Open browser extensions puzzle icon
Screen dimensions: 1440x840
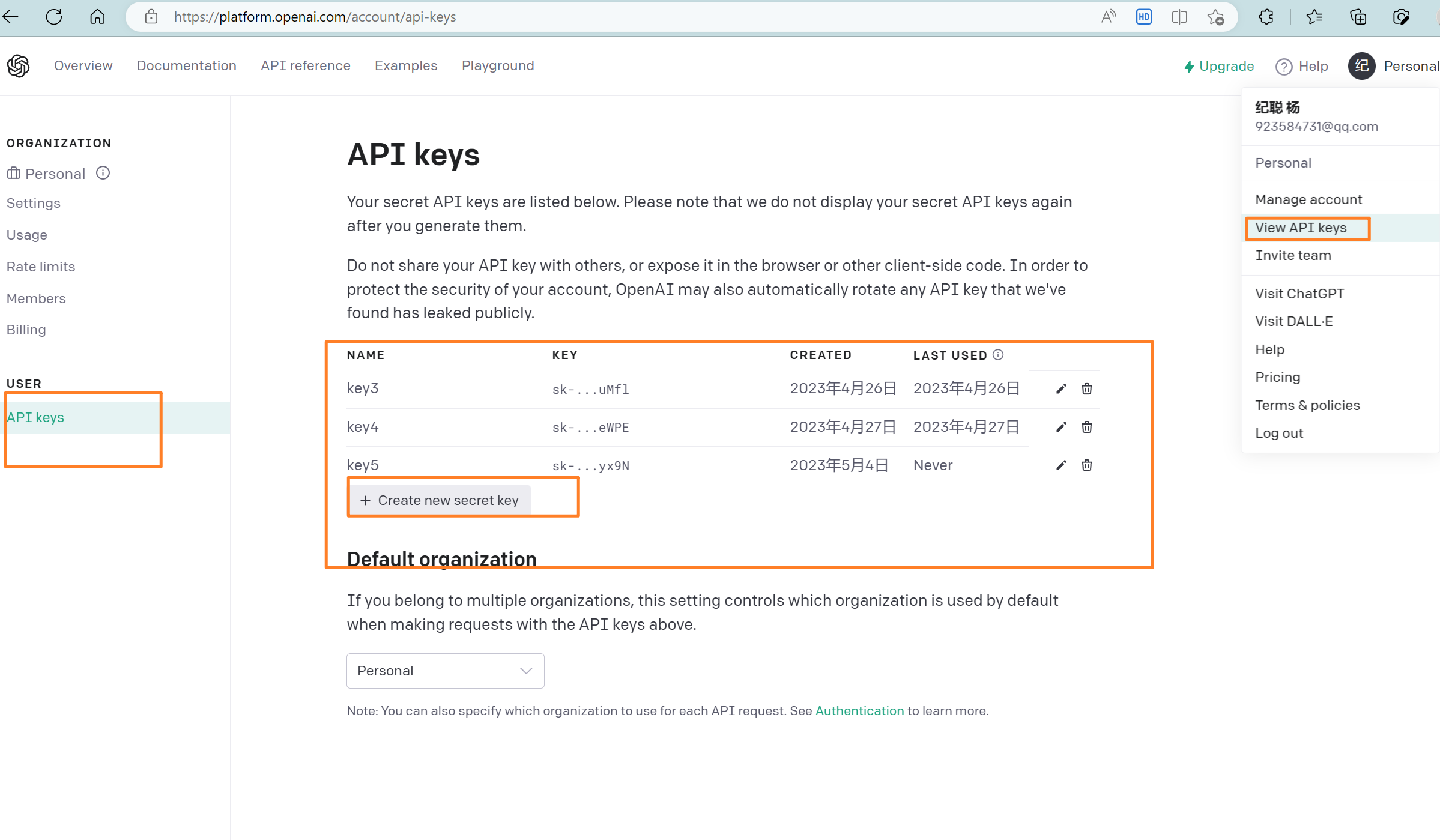(1266, 17)
